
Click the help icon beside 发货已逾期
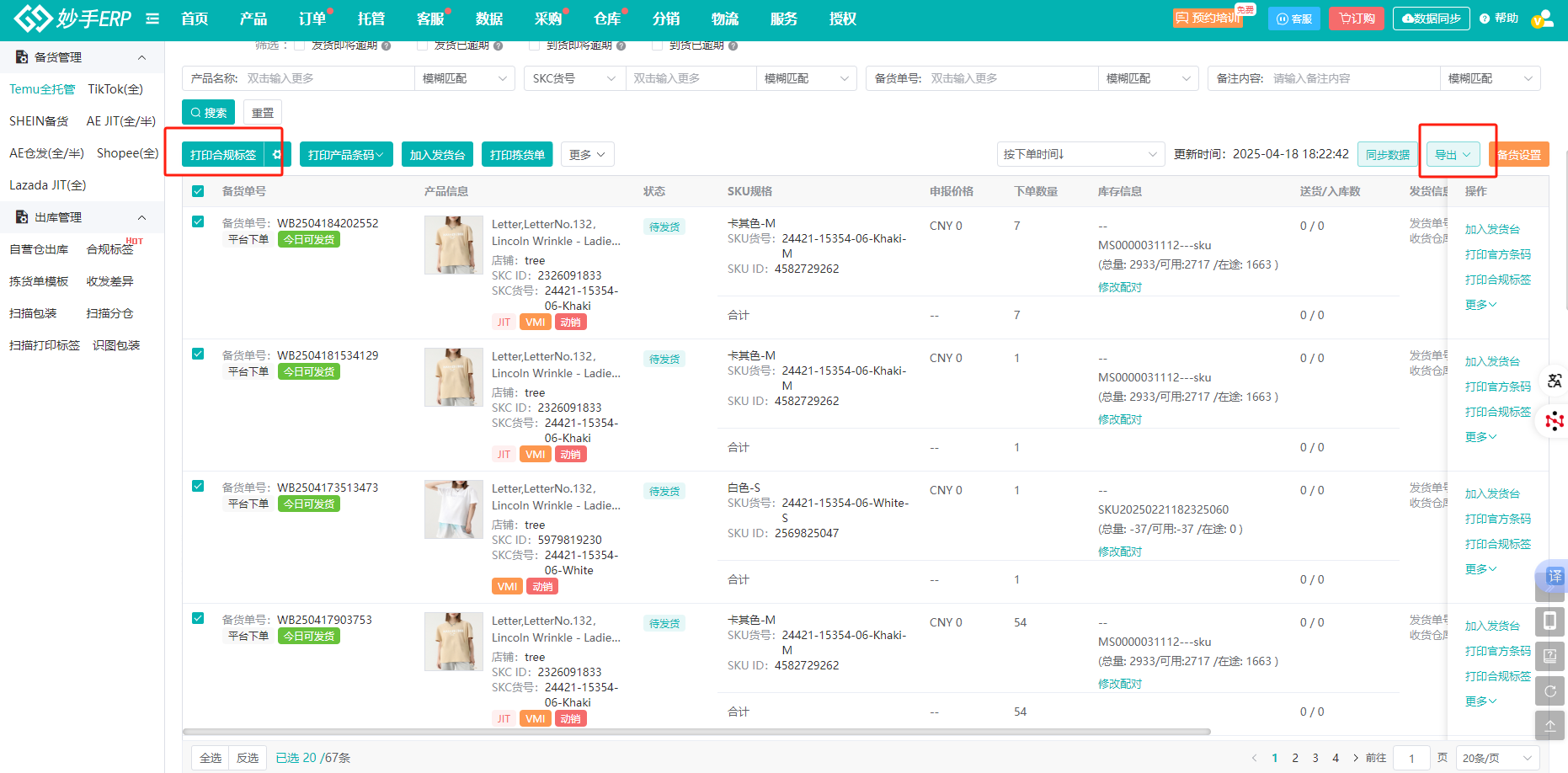tap(498, 46)
